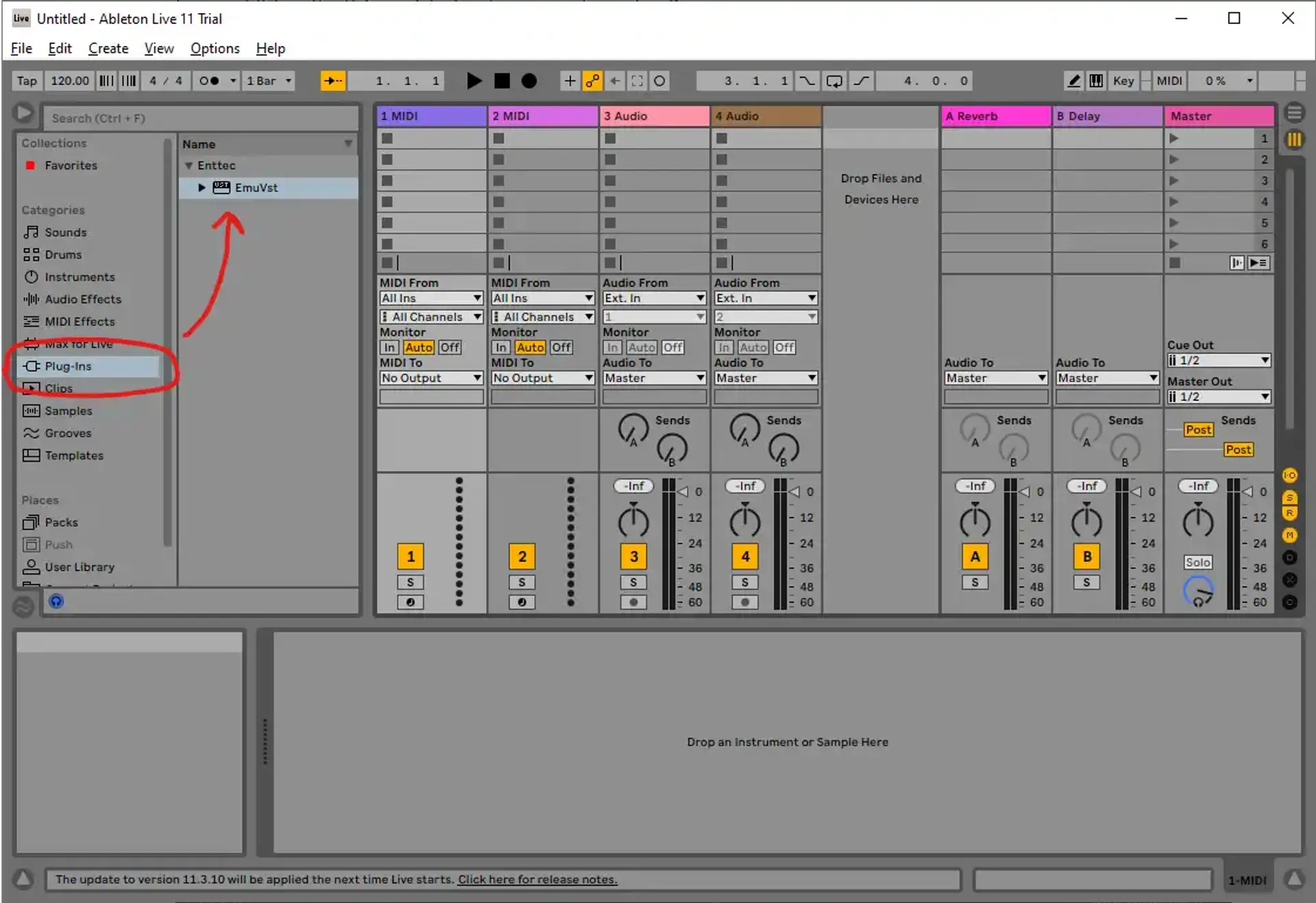Click the browser search field
1316x903 pixels.
[200, 118]
